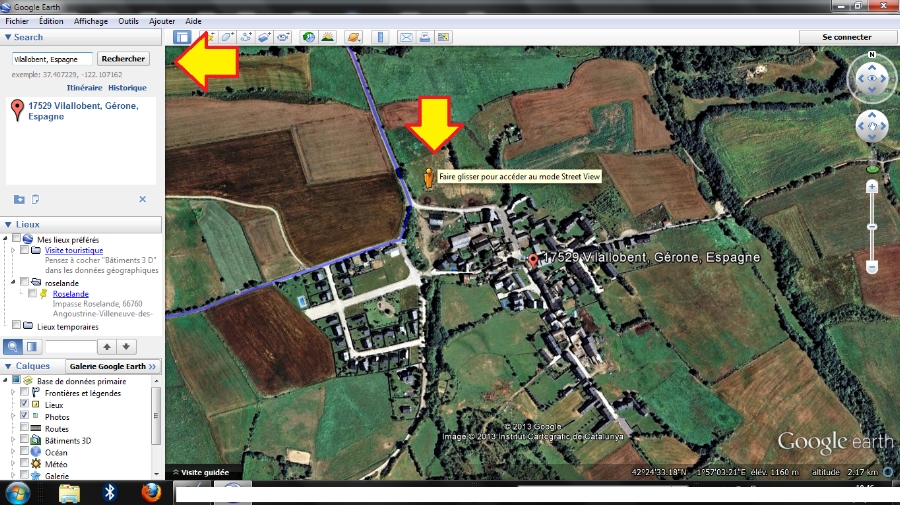Click the zoom slider plus end
900x505 pixels.
872,187
